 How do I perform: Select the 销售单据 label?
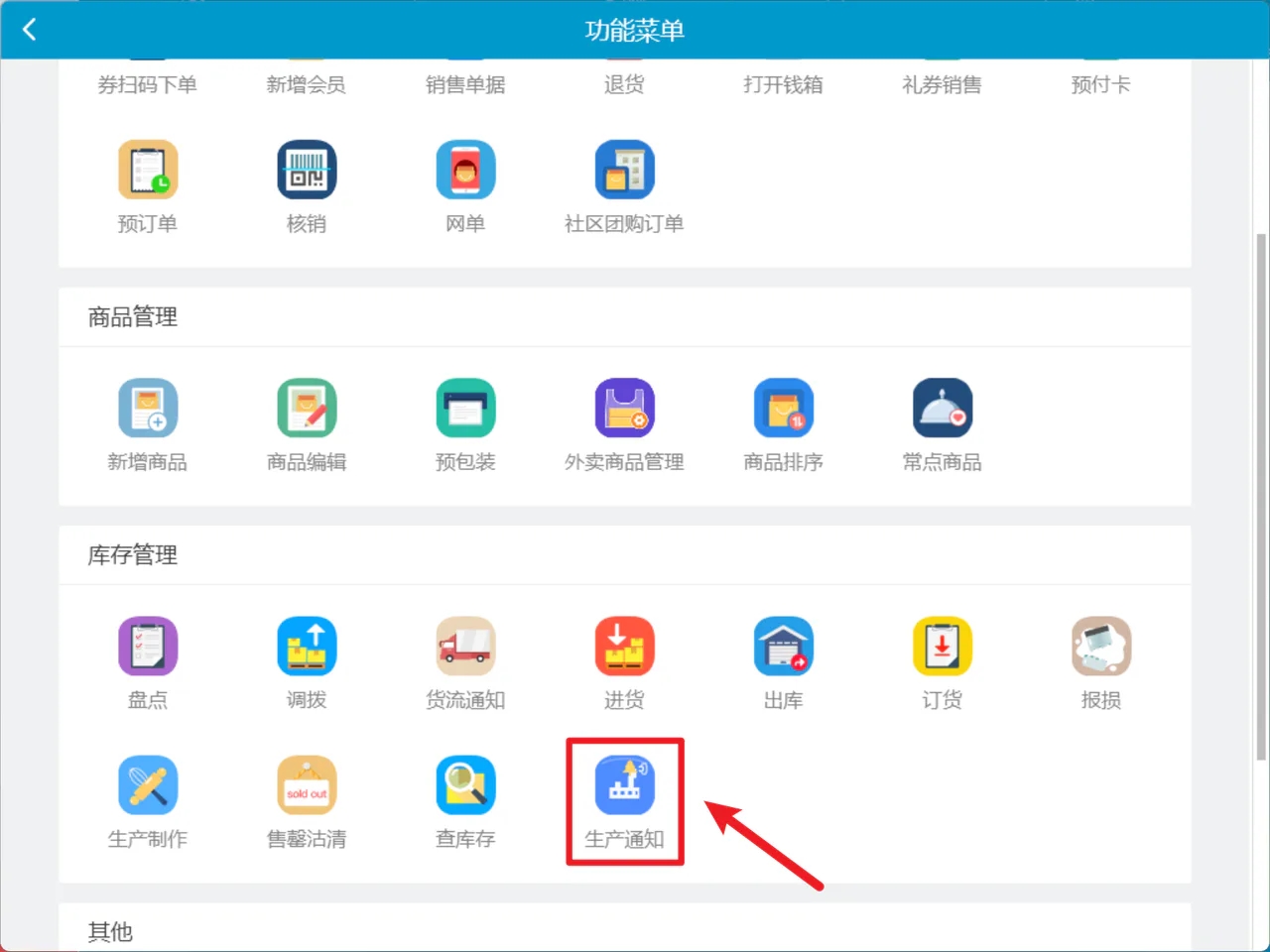tap(465, 85)
